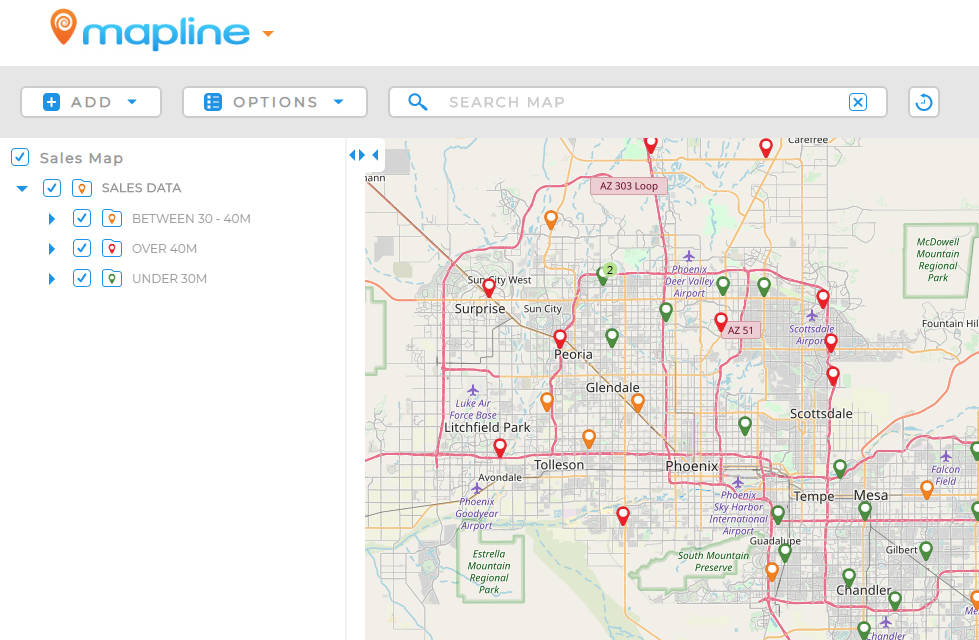This screenshot has width=979, height=640.
Task: Expand the BETWEEN 30 - 40M layer
Action: click(x=52, y=219)
